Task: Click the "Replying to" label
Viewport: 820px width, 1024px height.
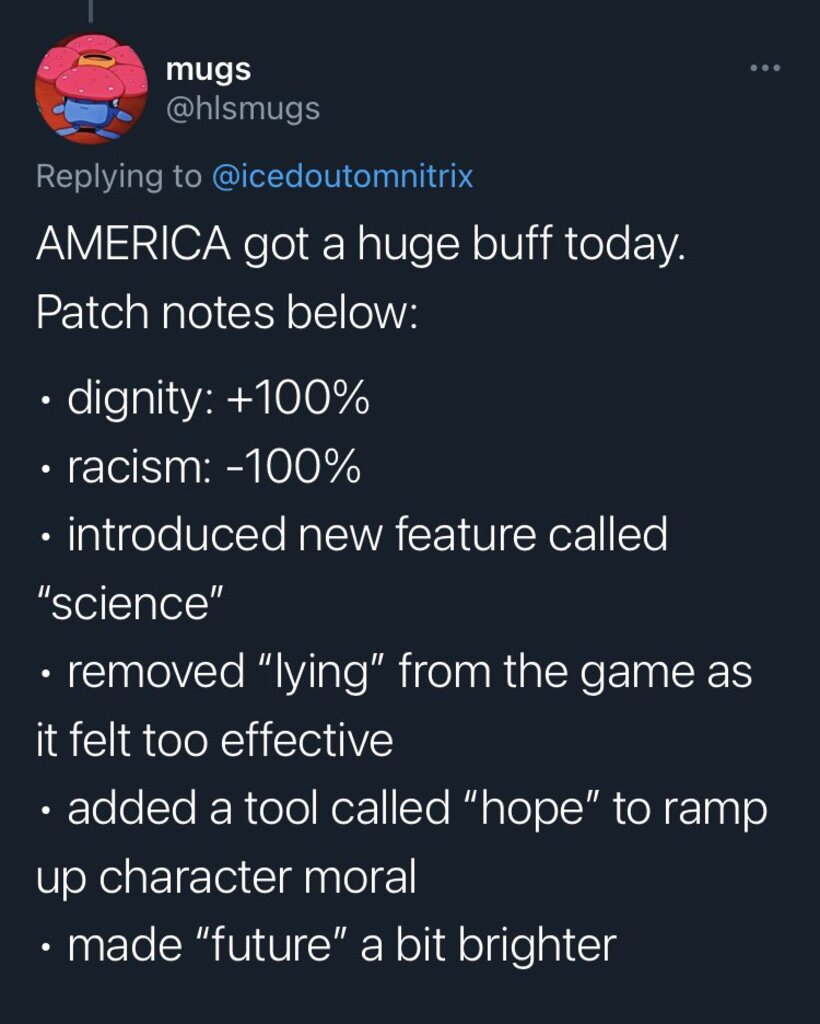Action: pos(118,176)
